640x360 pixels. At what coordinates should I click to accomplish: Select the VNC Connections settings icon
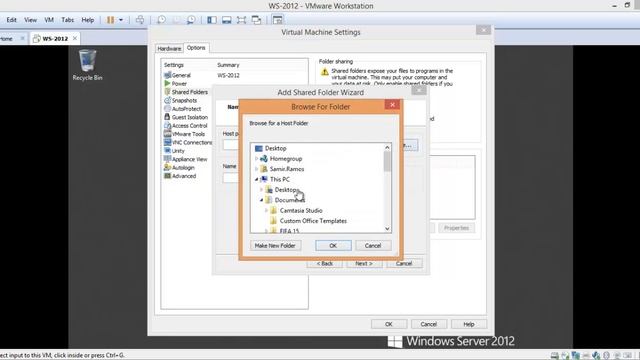tap(167, 142)
